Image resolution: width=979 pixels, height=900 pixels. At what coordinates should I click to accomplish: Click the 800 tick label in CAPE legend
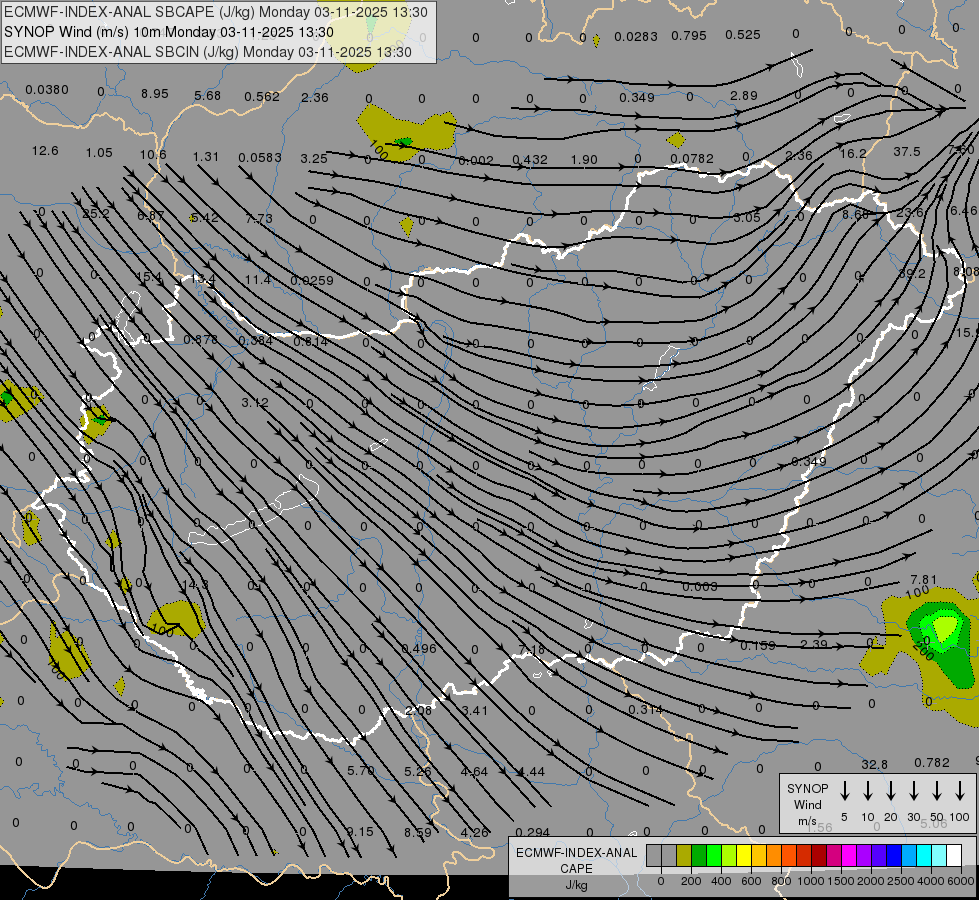781,881
